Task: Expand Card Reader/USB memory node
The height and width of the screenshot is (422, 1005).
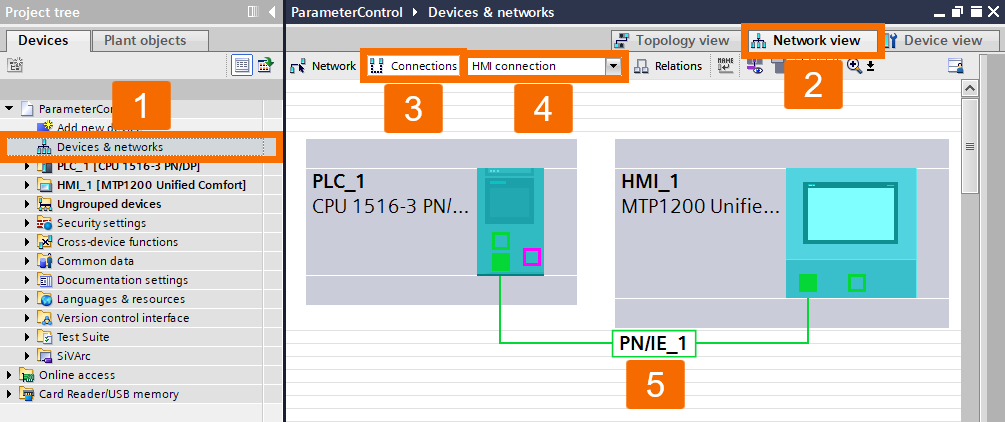Action: tap(9, 394)
